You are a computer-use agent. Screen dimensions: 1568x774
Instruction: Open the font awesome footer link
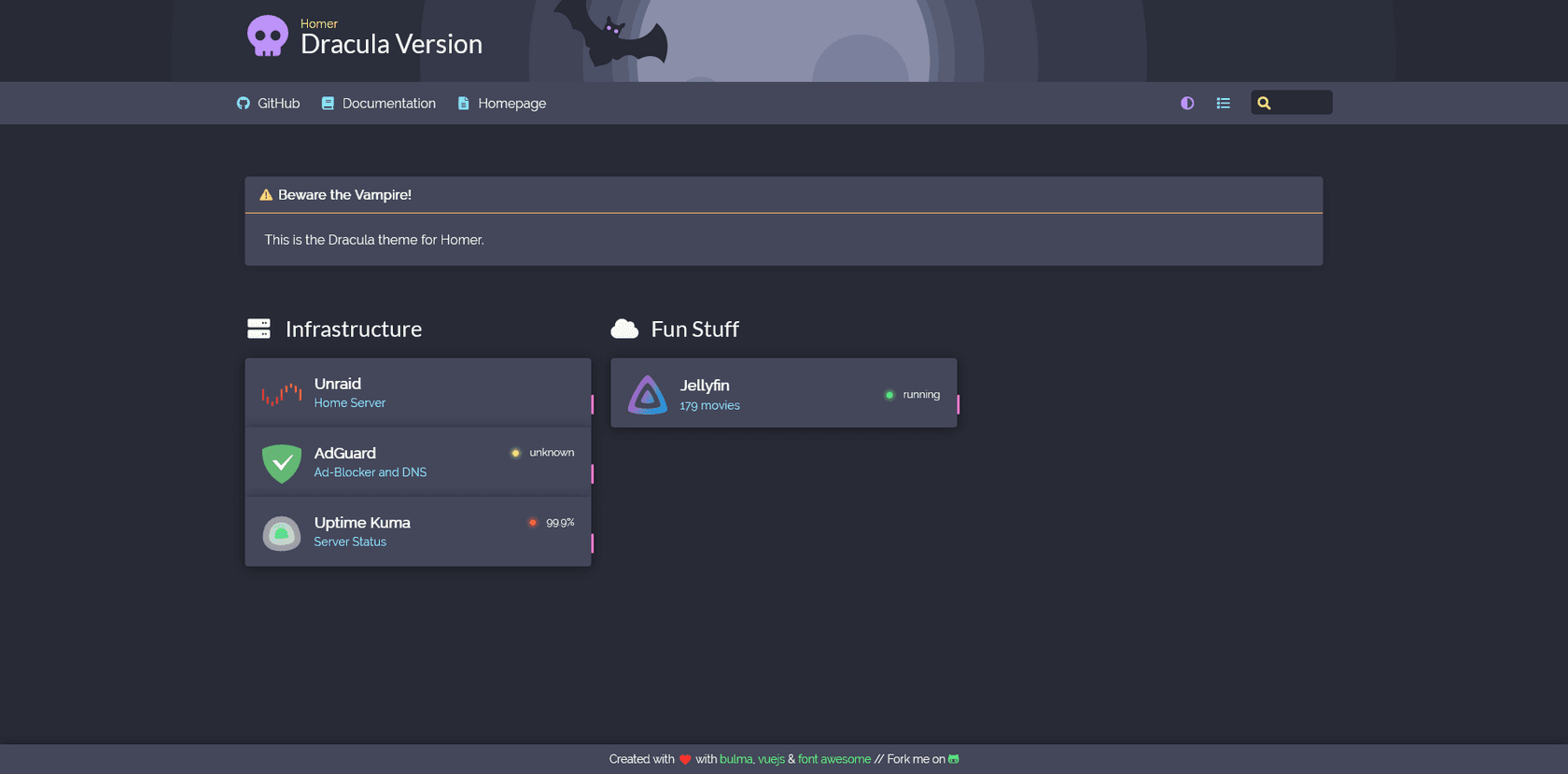coord(834,759)
